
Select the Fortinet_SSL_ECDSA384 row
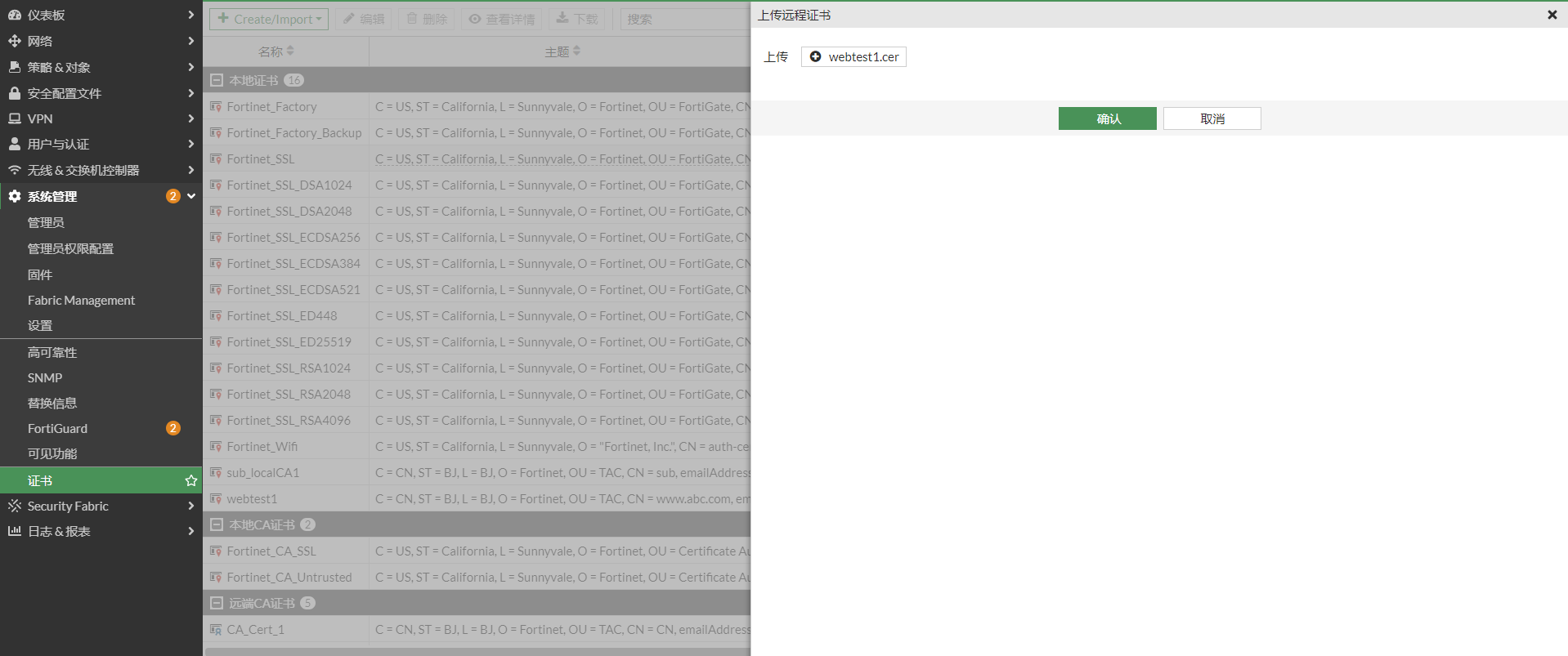coord(477,263)
